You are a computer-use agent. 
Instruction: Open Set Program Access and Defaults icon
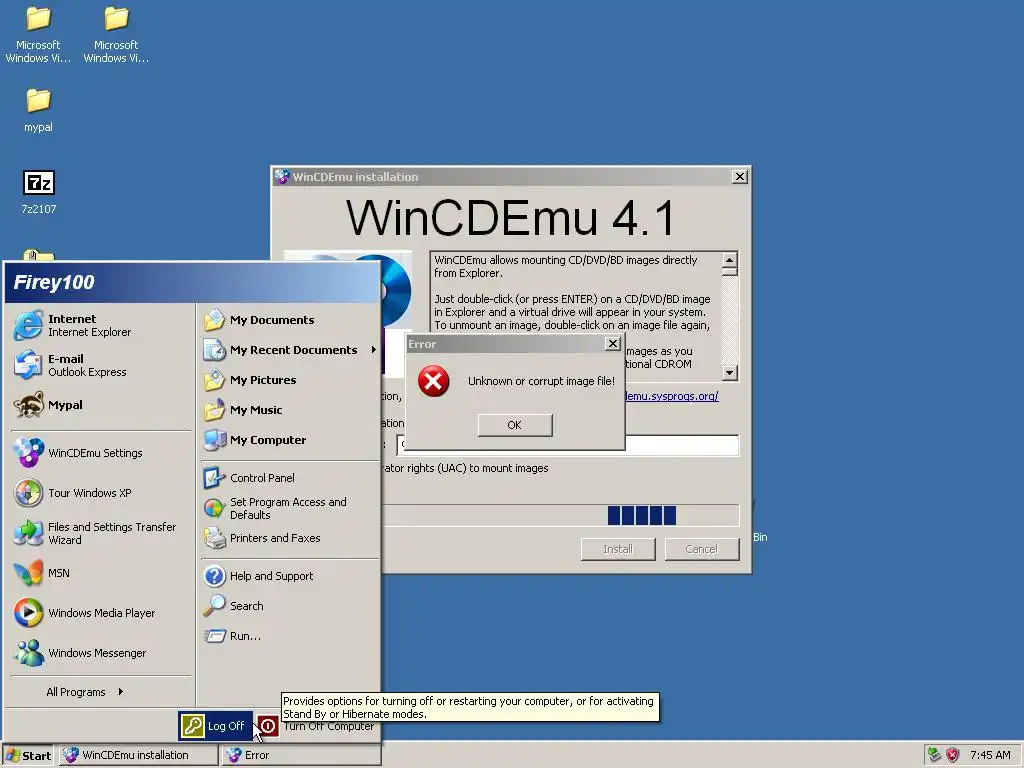[x=214, y=508]
